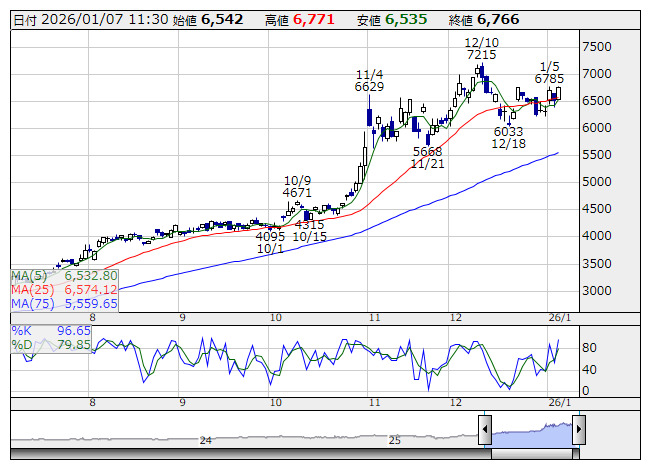Click the 11/4 6629 peak label

coord(369,81)
